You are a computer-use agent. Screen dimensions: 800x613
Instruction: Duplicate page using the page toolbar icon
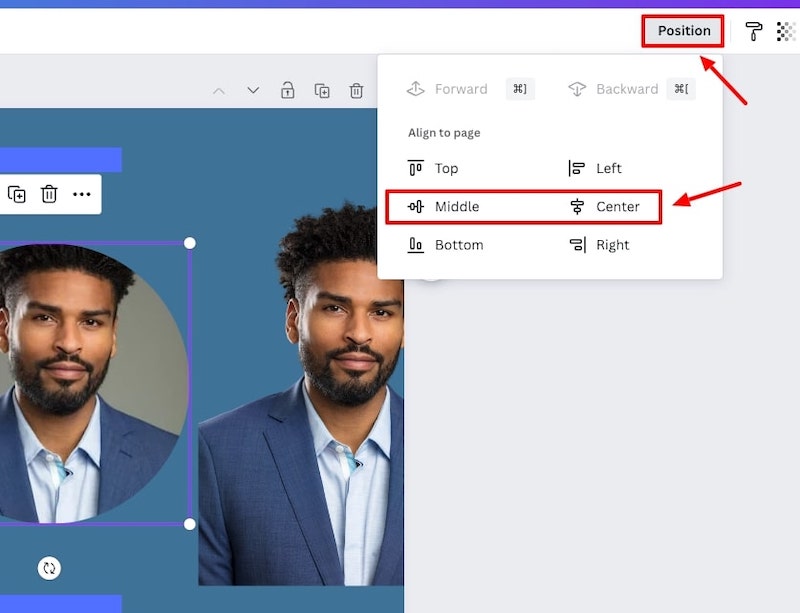[322, 91]
